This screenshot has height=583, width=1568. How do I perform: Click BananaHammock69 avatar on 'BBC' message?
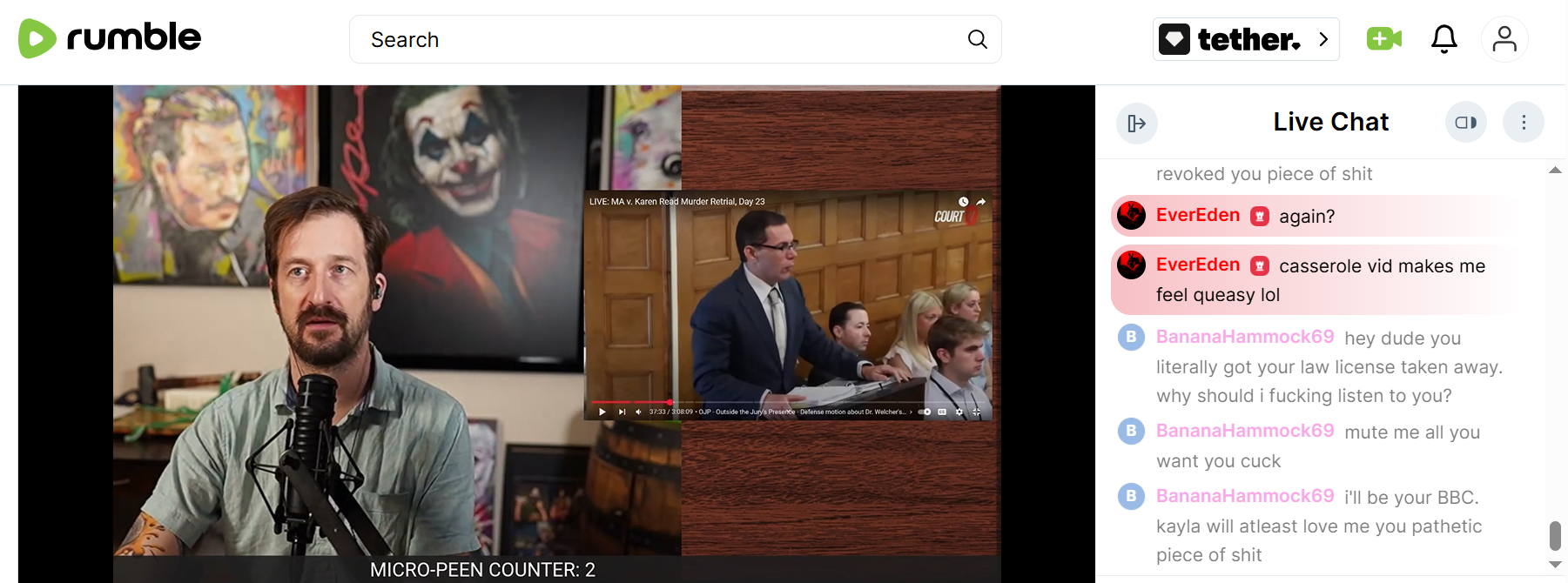1131,496
